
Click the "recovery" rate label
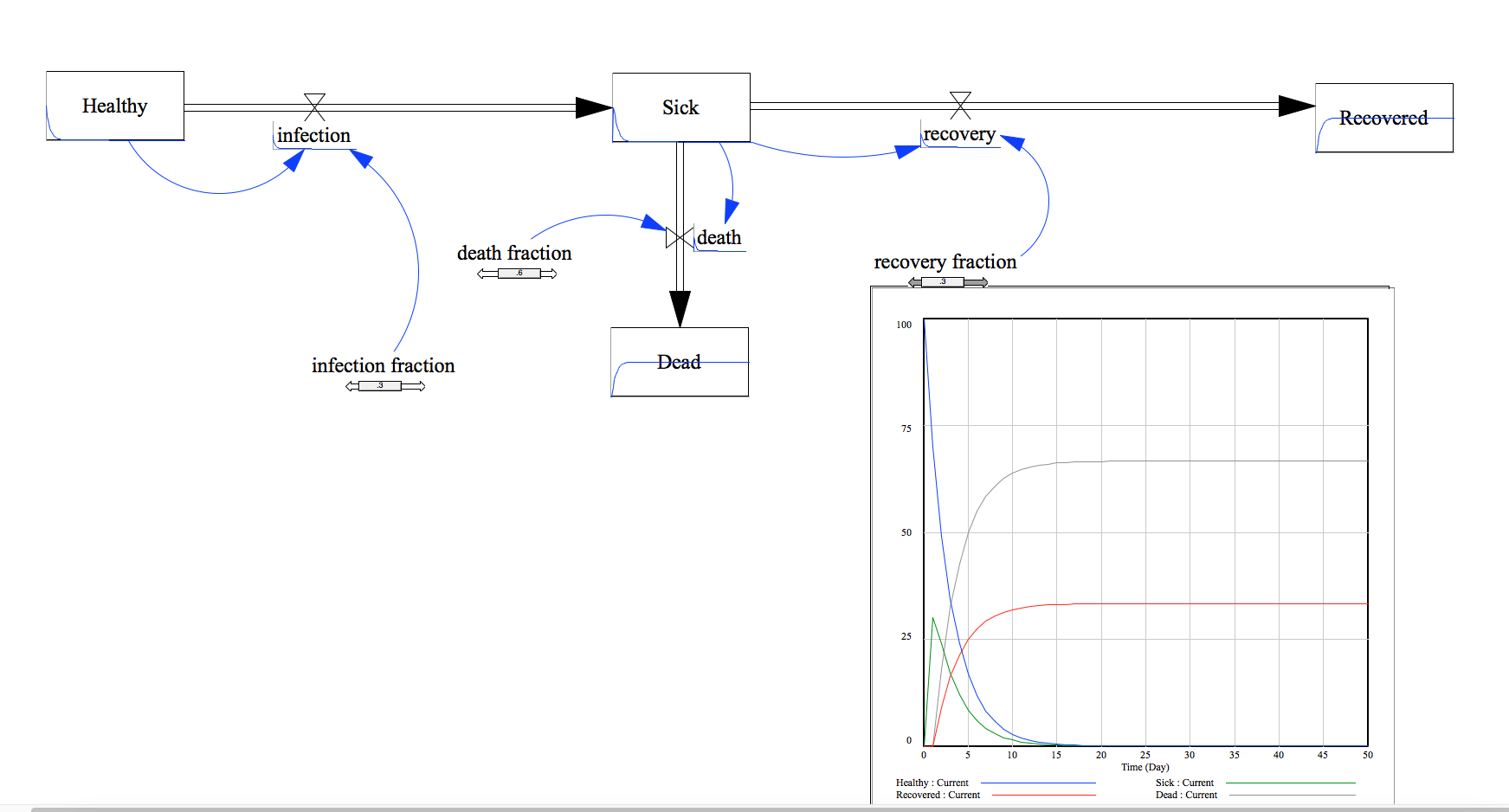(959, 134)
